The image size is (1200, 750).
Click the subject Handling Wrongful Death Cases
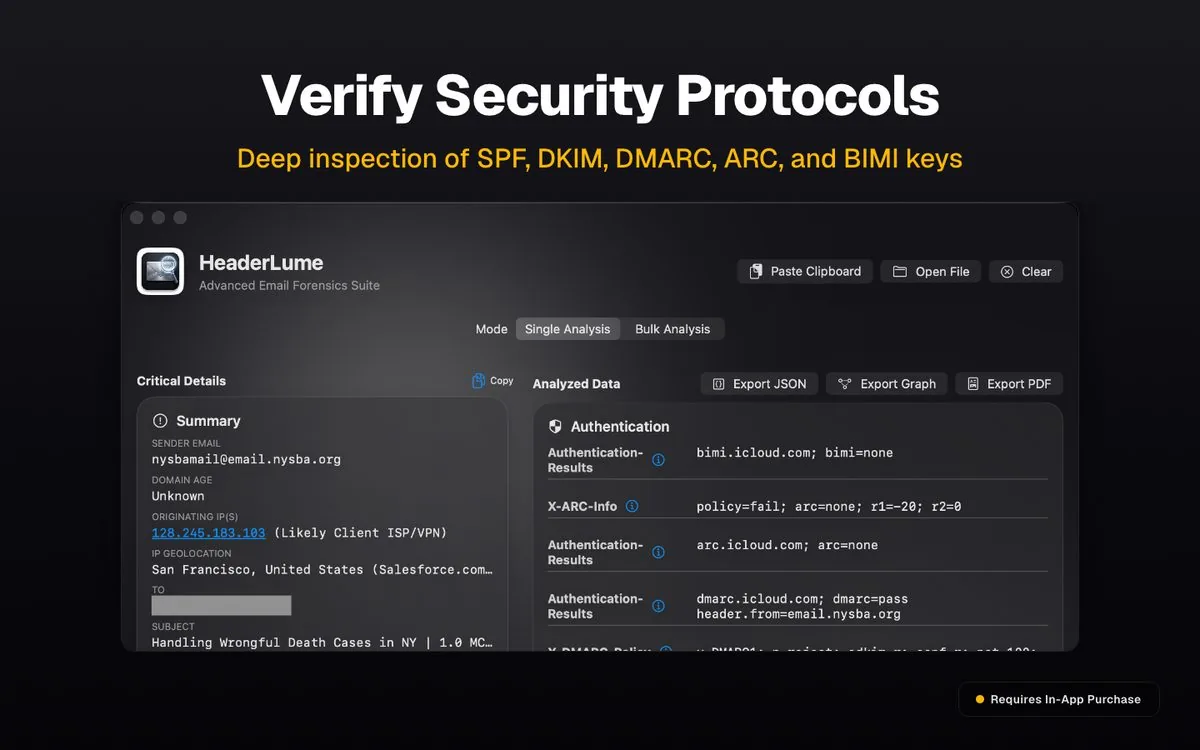pyautogui.click(x=322, y=643)
